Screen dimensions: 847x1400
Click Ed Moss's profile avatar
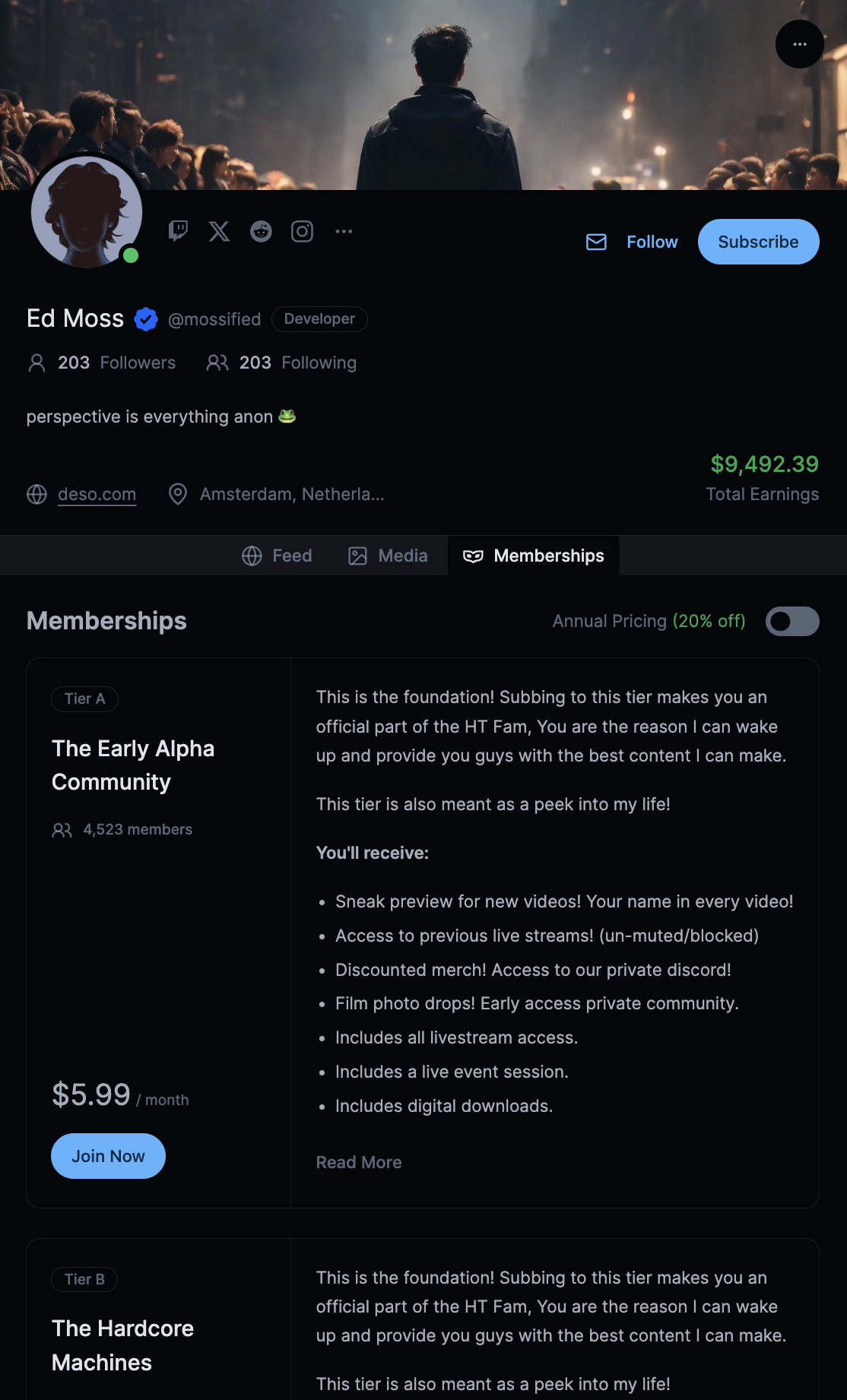point(87,212)
